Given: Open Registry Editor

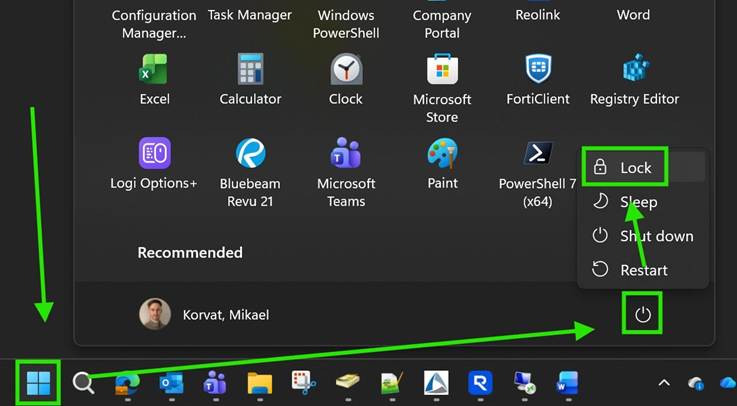Looking at the screenshot, I should pos(634,79).
